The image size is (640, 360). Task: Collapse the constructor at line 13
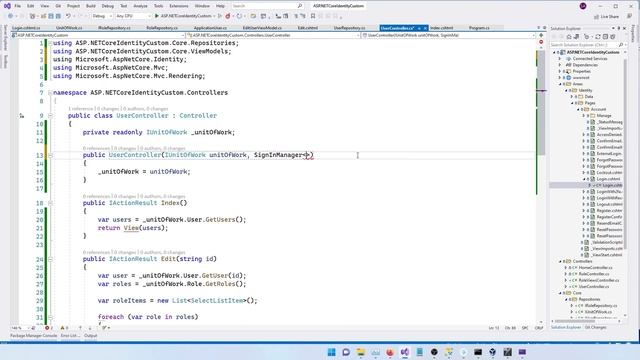[x=50, y=155]
